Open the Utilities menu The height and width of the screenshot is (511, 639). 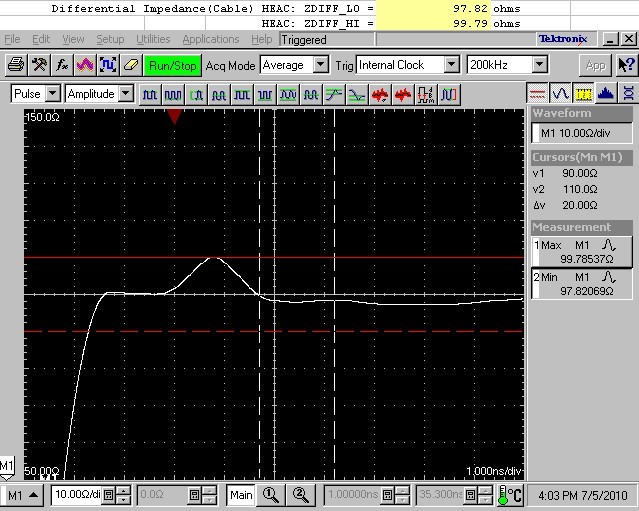click(x=153, y=39)
